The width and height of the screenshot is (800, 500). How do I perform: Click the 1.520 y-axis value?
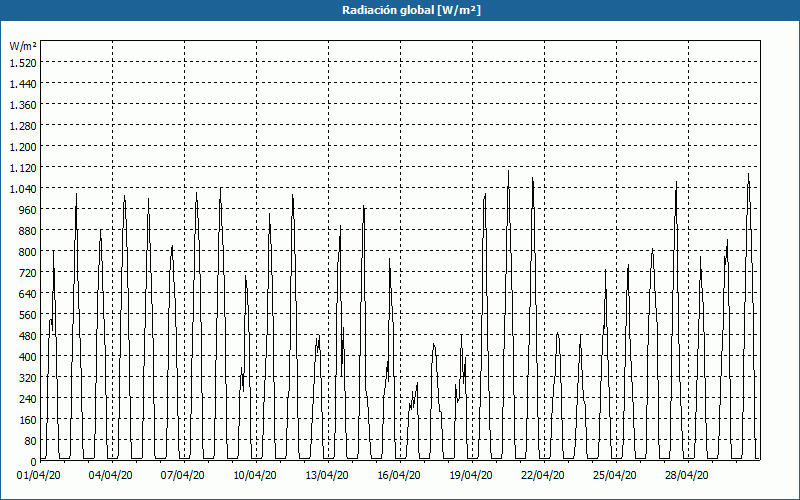coord(23,63)
